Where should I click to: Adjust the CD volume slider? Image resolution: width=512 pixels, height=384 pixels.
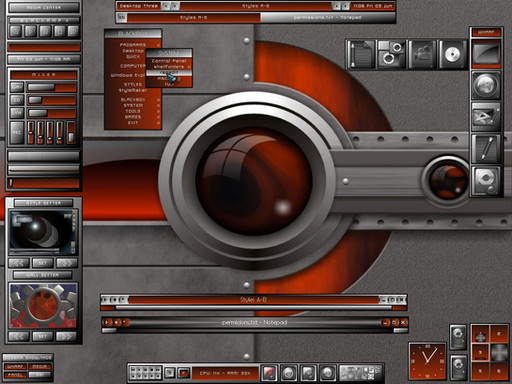tap(52, 100)
